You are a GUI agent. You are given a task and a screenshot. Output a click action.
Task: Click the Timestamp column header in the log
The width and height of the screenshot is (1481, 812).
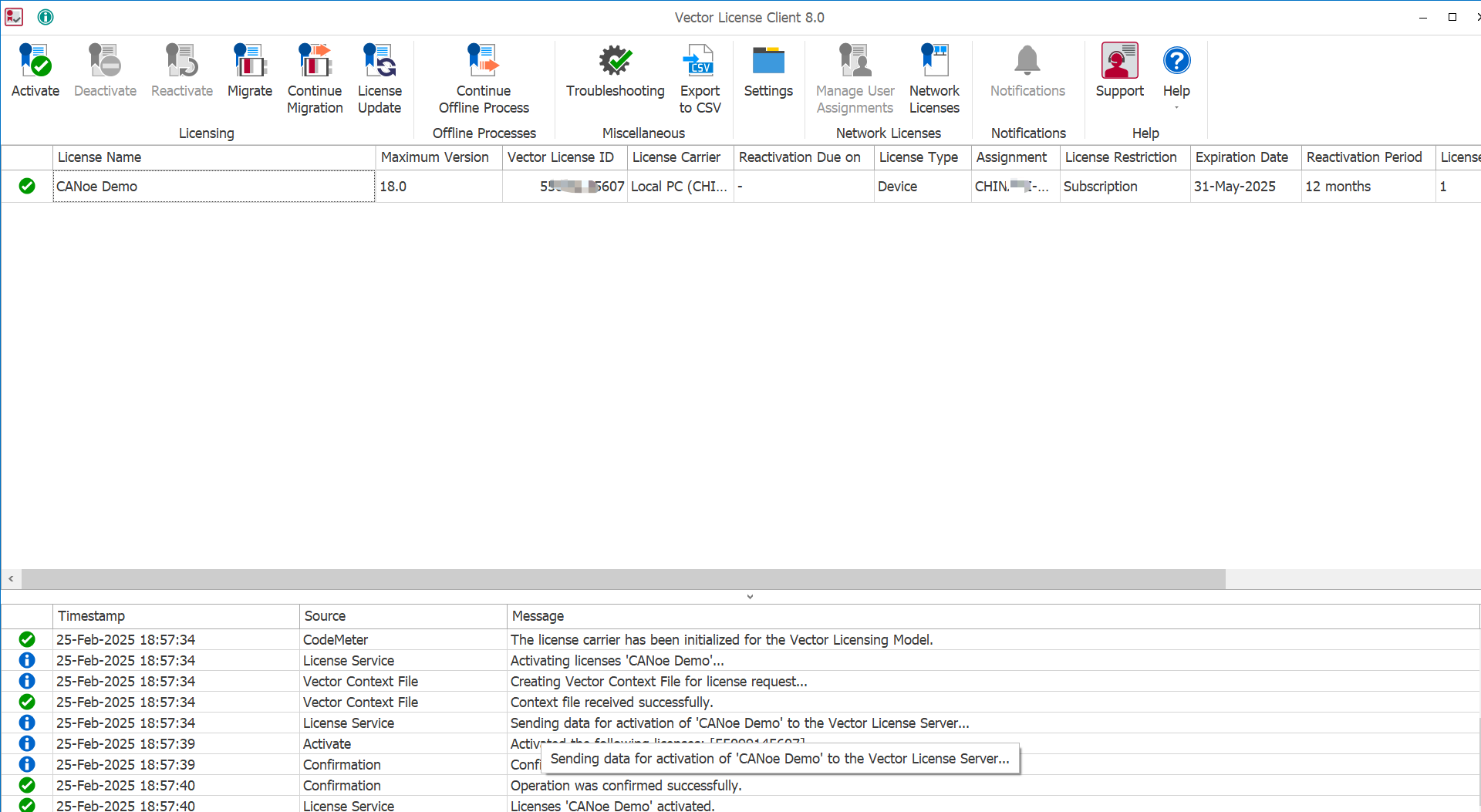(x=176, y=616)
